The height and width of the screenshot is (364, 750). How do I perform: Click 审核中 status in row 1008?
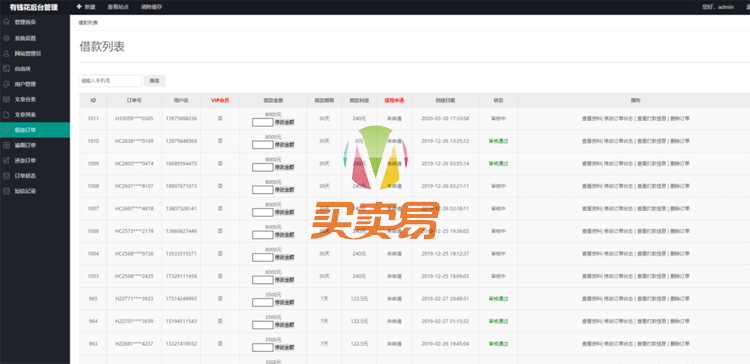(x=498, y=186)
